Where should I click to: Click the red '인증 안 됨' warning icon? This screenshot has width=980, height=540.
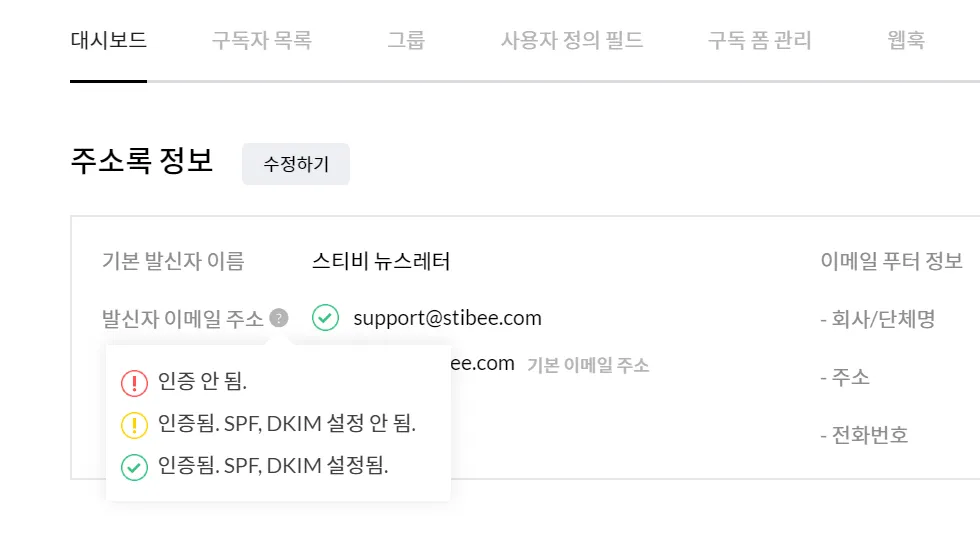click(134, 382)
